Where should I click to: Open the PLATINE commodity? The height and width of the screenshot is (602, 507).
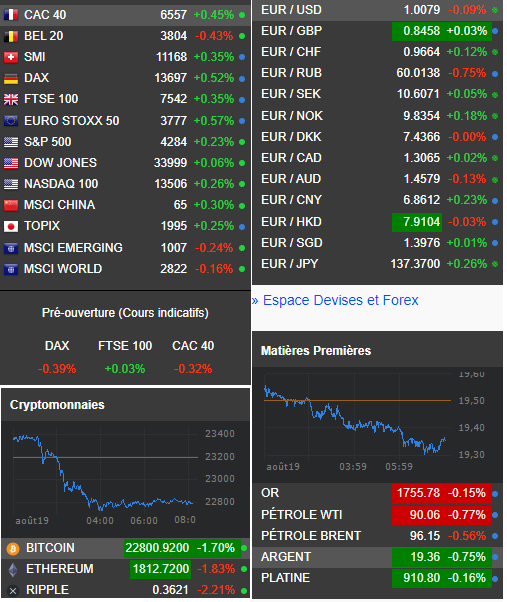click(285, 578)
